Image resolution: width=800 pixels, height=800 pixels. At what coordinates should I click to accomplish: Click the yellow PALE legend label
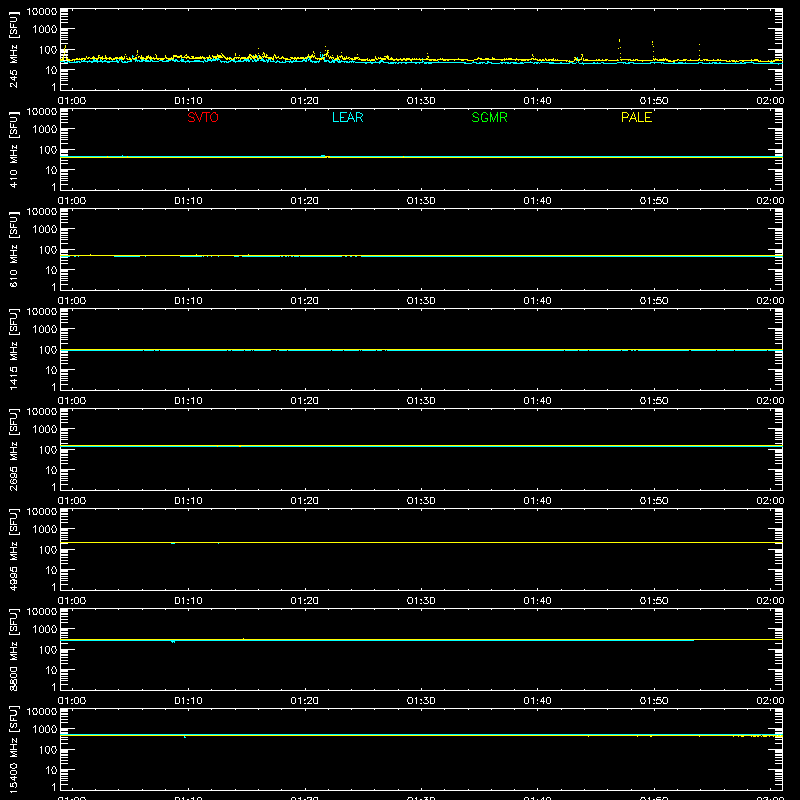coord(636,117)
